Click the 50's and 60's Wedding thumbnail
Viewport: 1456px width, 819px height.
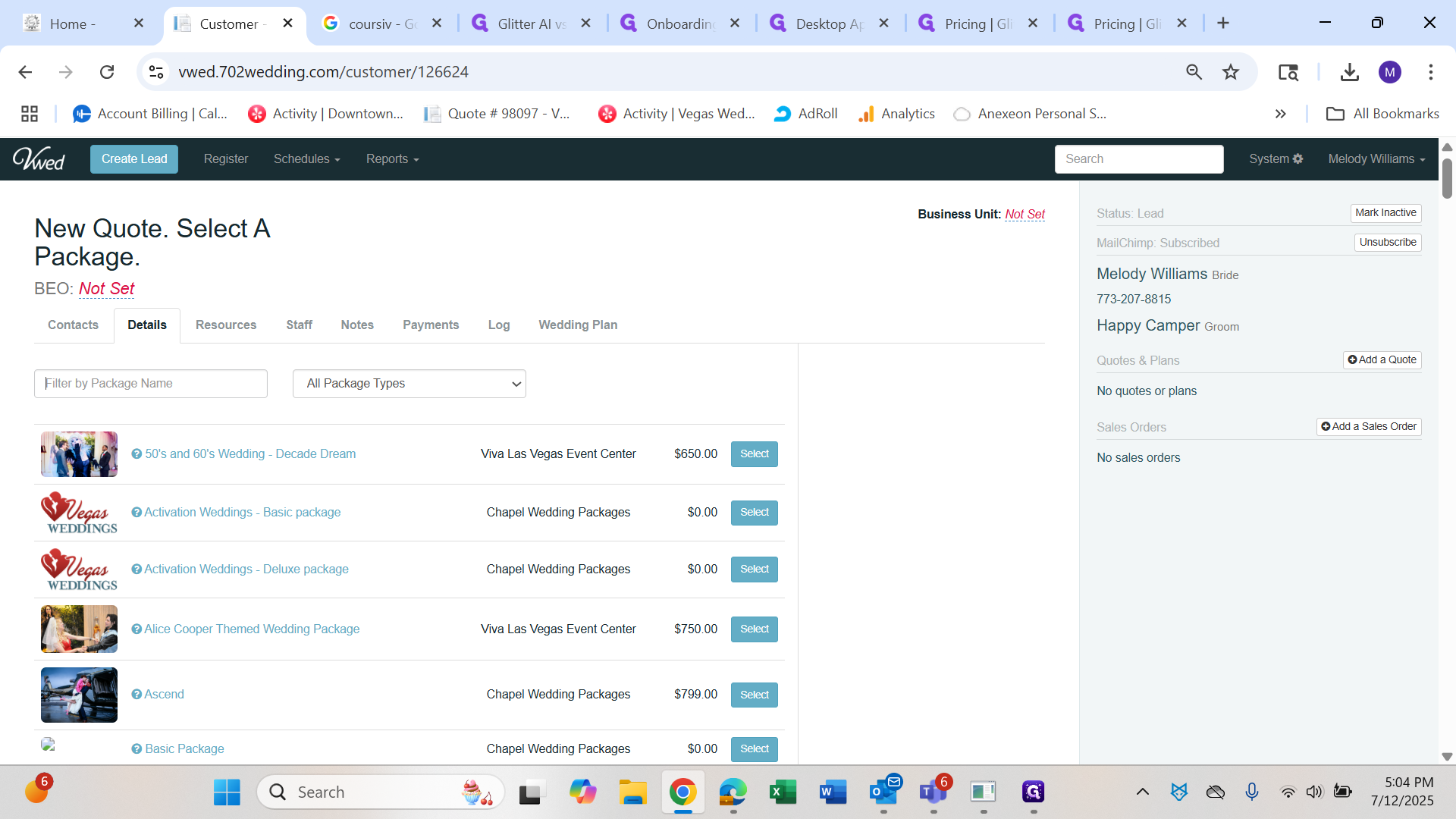79,454
